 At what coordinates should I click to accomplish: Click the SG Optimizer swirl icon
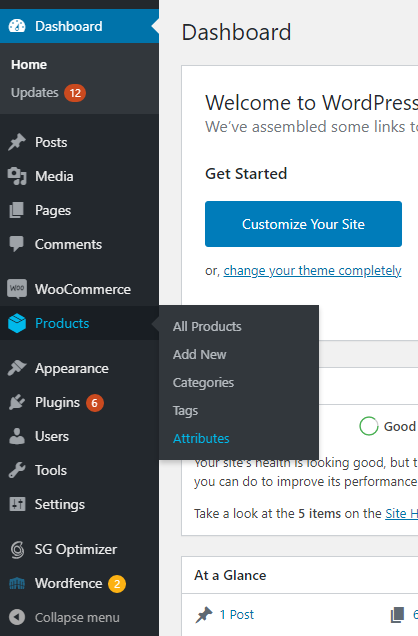tap(17, 550)
